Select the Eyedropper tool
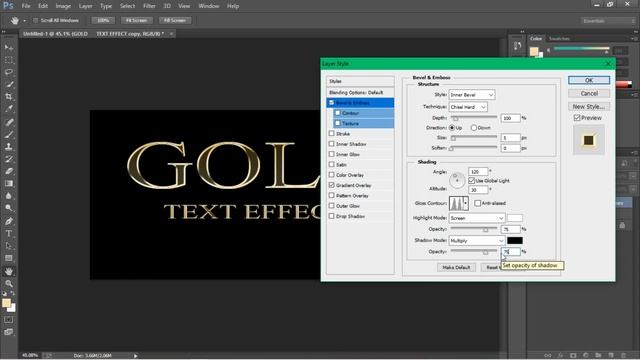 (x=9, y=109)
